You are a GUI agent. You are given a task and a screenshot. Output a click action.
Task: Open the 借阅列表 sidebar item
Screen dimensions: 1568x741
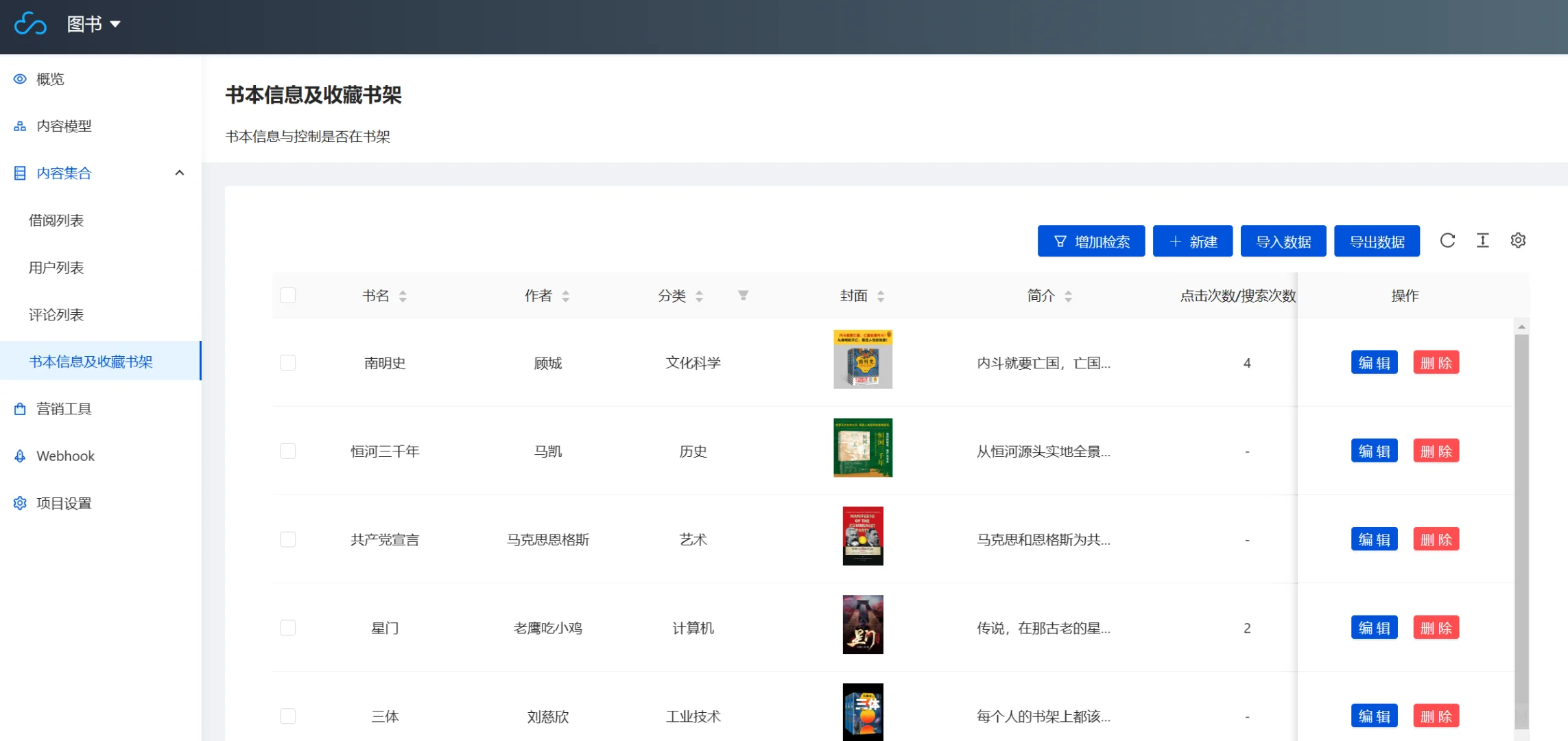tap(57, 220)
